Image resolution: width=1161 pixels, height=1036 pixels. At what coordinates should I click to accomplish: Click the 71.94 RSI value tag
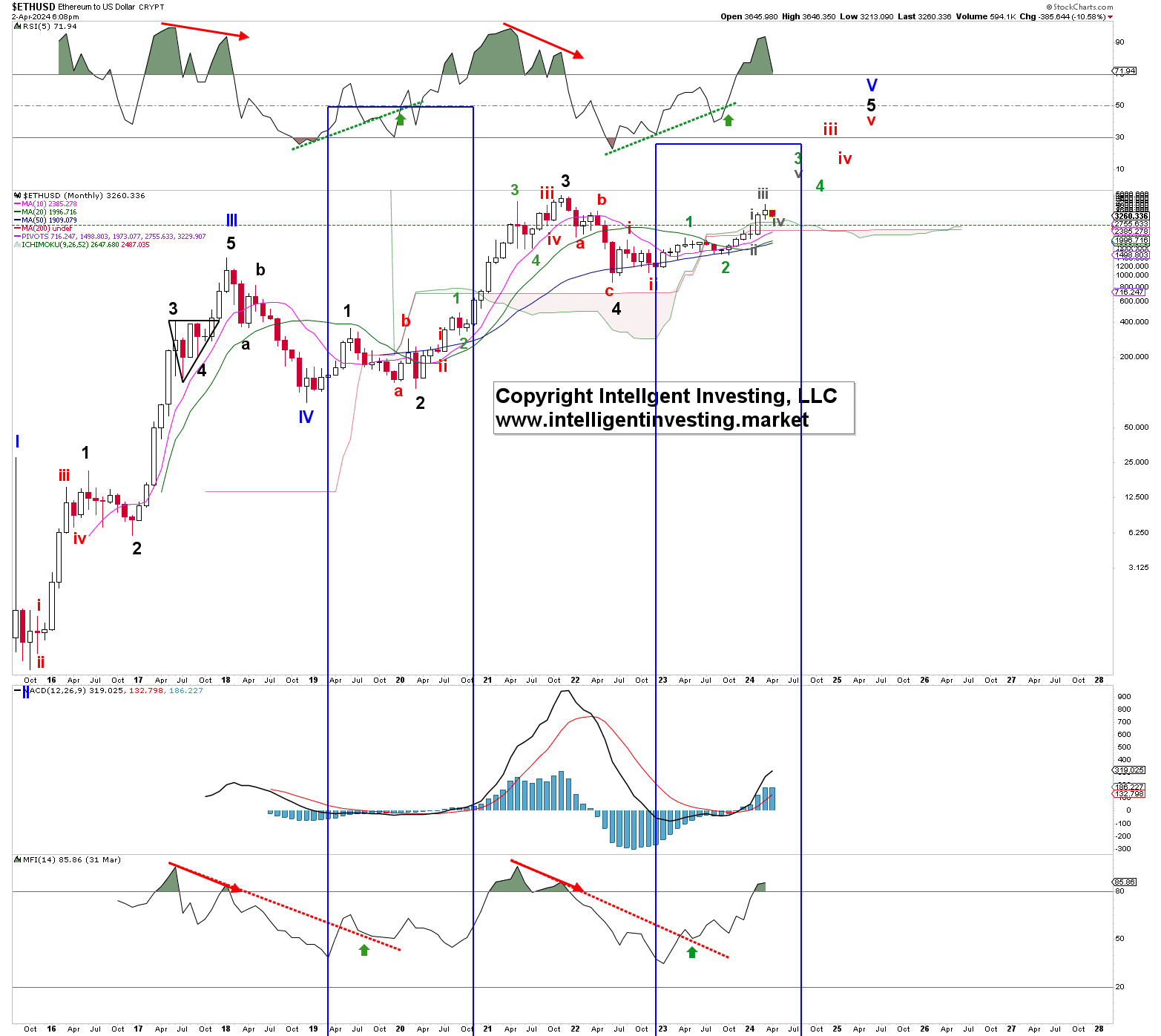(x=1125, y=71)
